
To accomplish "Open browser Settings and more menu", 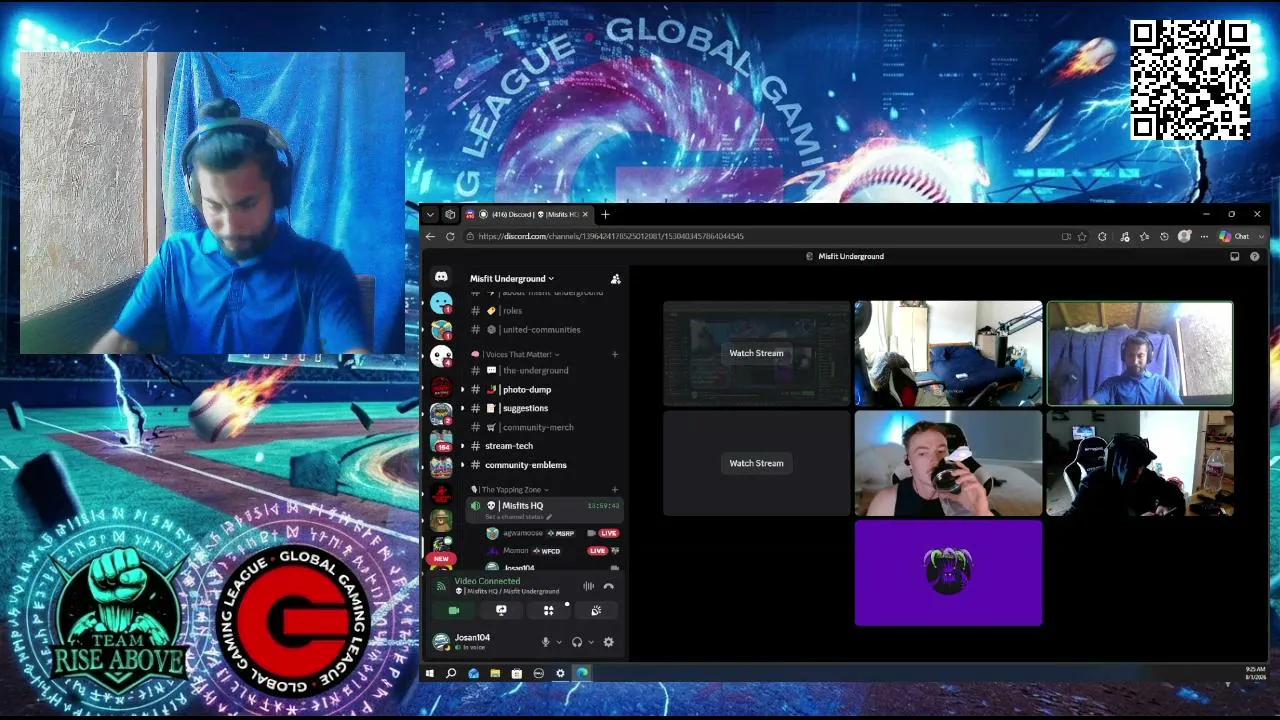I will point(1204,237).
